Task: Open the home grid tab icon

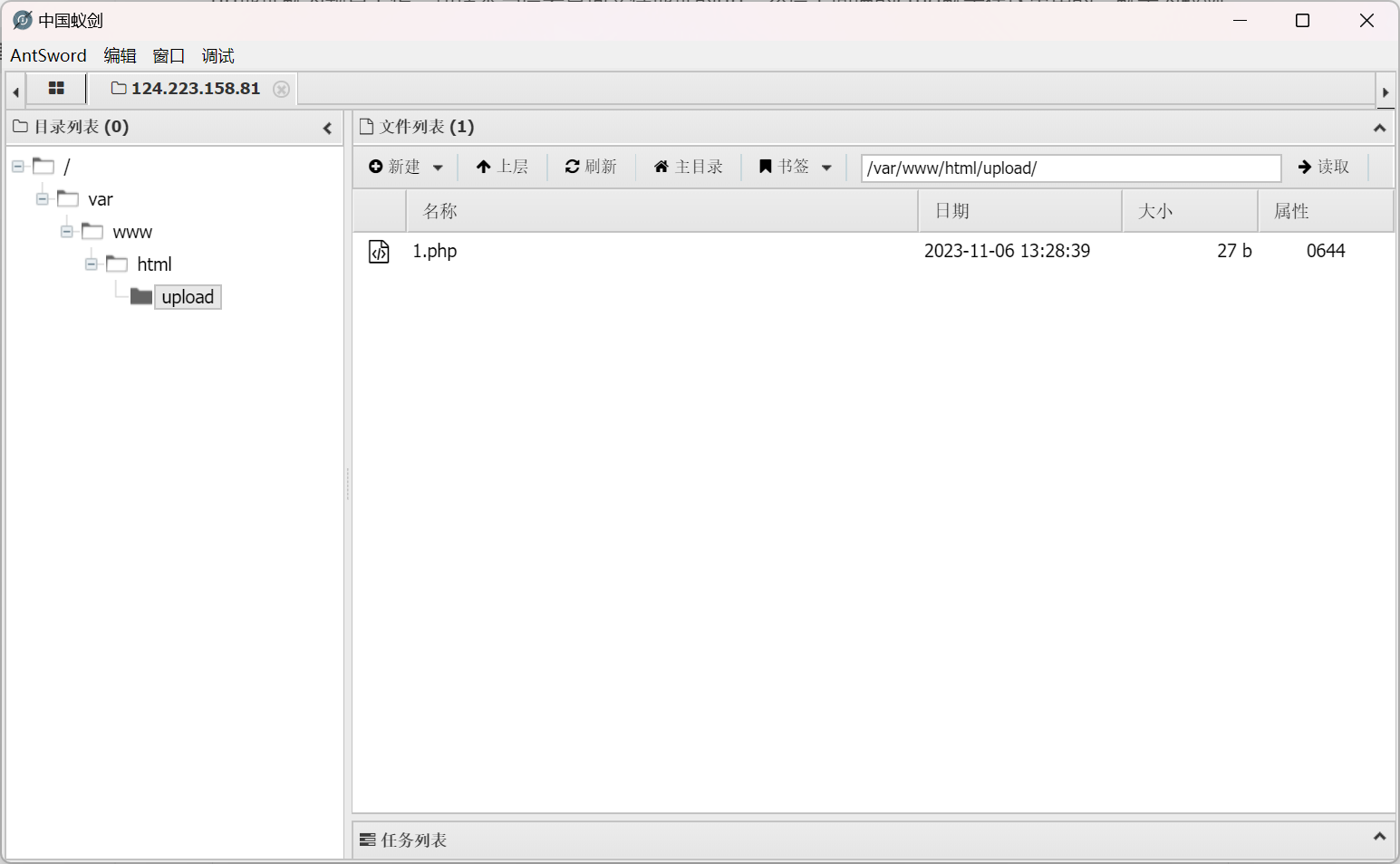Action: point(56,89)
